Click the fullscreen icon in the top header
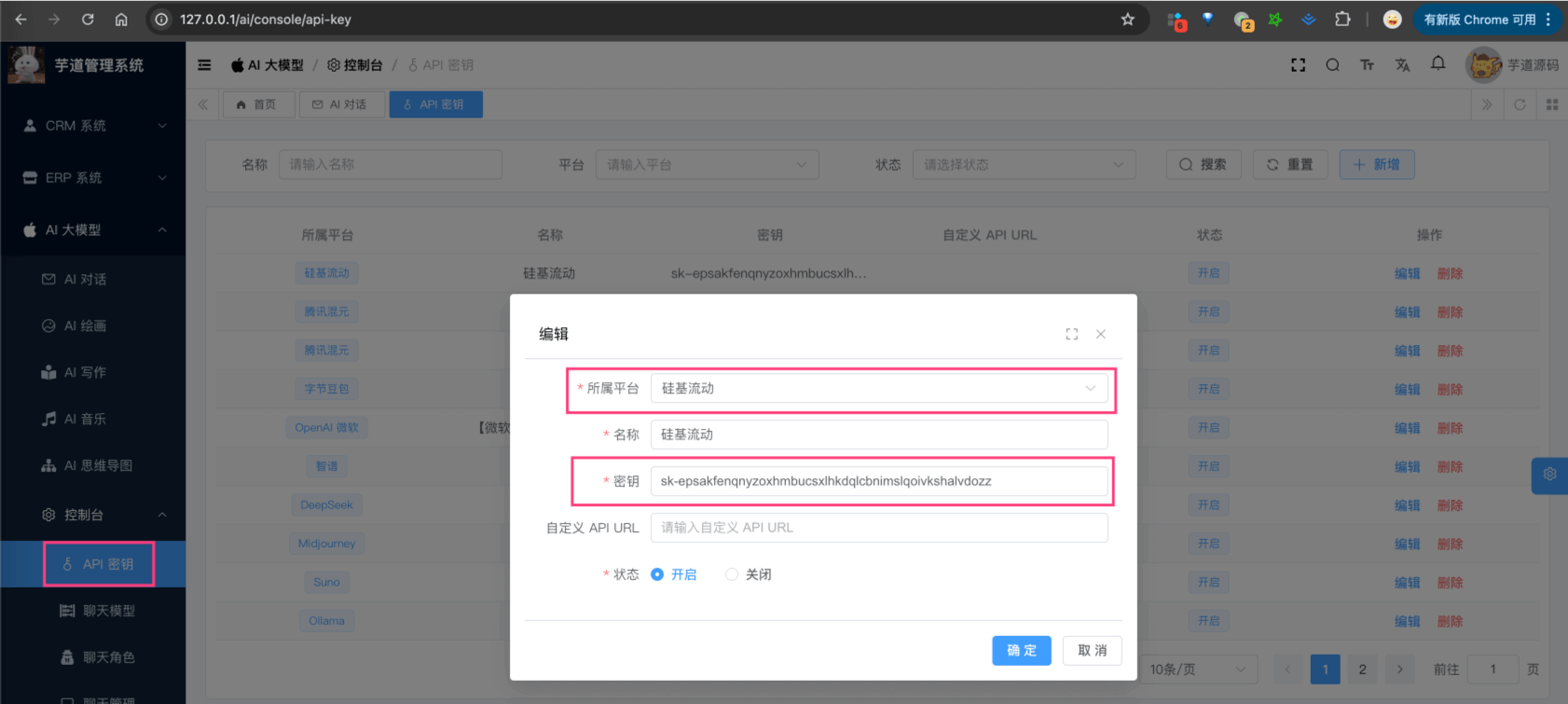This screenshot has height=704, width=1568. click(x=1298, y=65)
